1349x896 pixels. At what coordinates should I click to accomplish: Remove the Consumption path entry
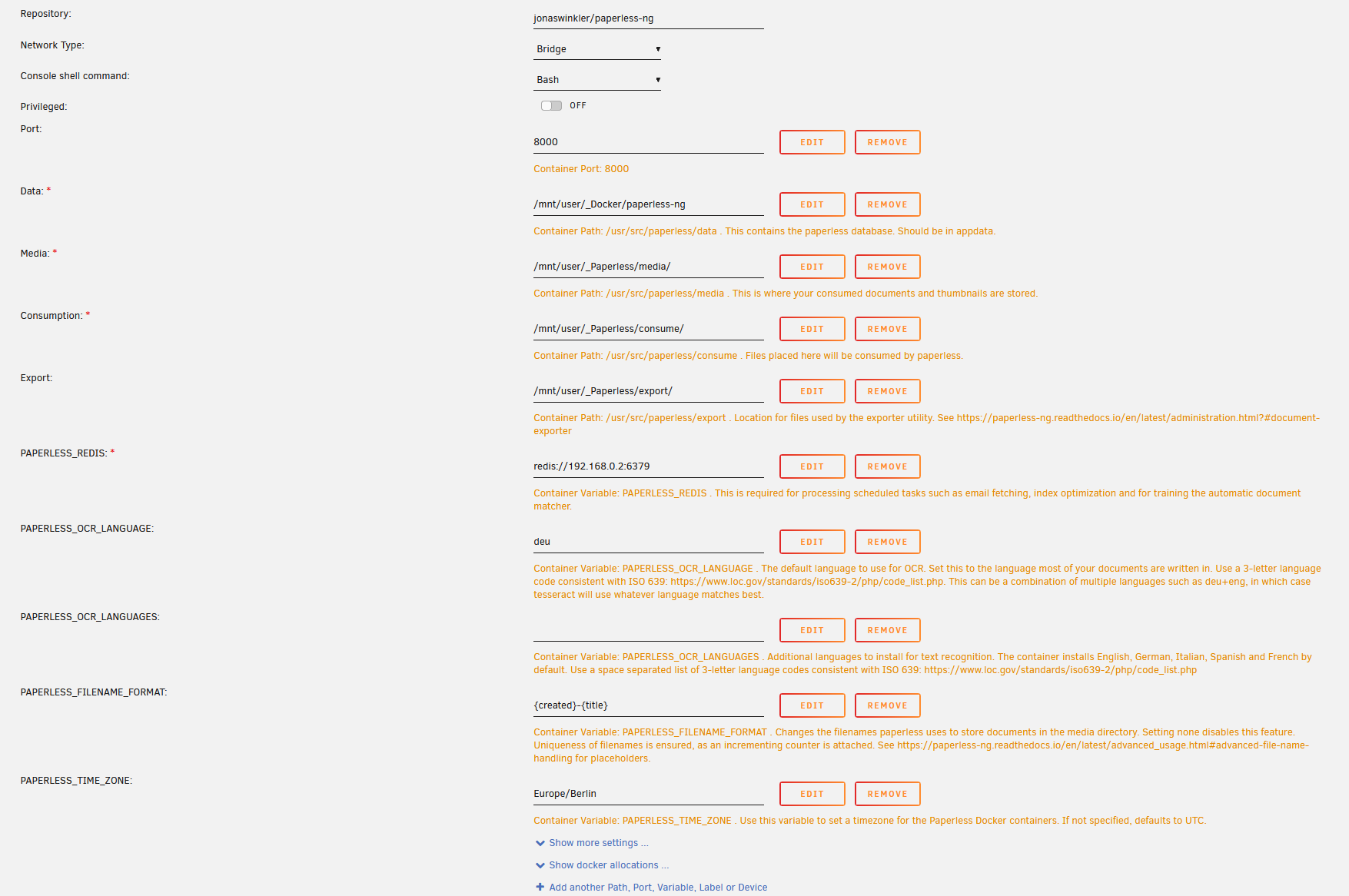(888, 329)
